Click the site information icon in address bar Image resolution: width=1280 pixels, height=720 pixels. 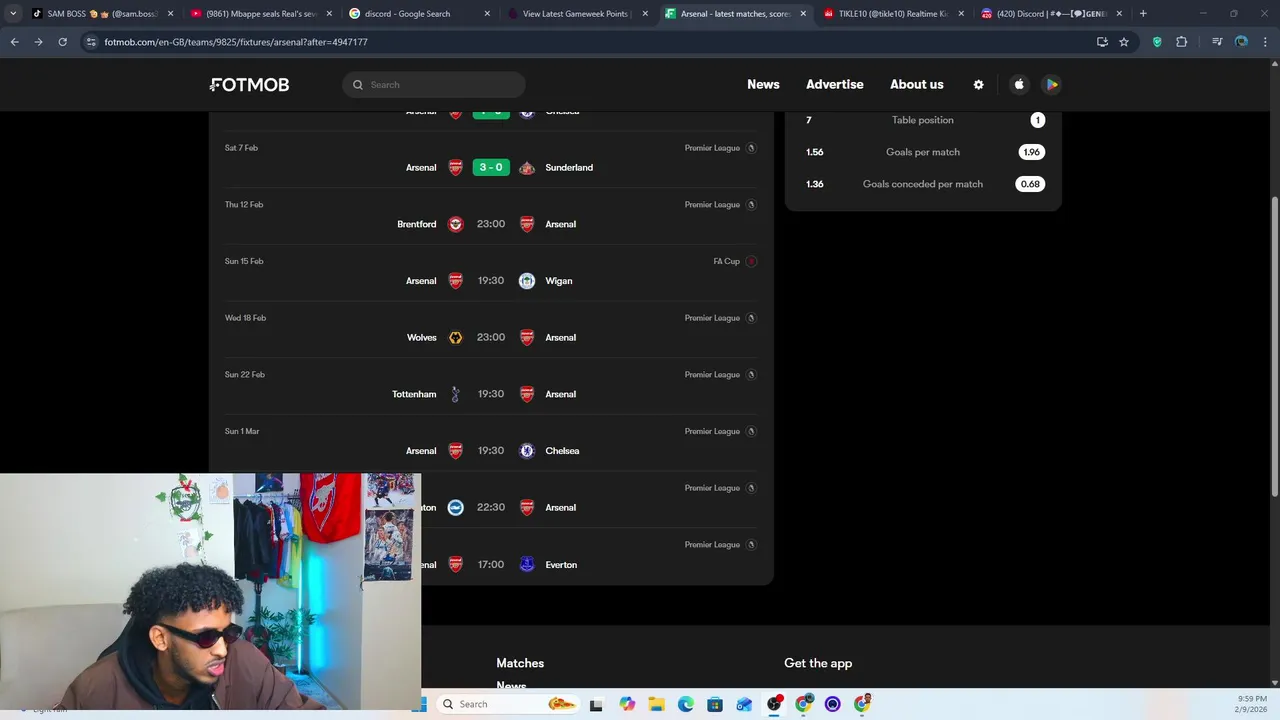click(91, 42)
